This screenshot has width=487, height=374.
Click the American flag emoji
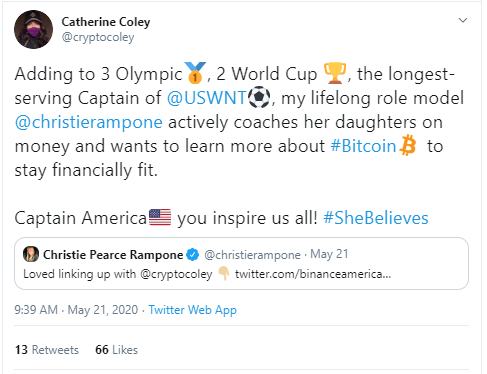point(160,217)
